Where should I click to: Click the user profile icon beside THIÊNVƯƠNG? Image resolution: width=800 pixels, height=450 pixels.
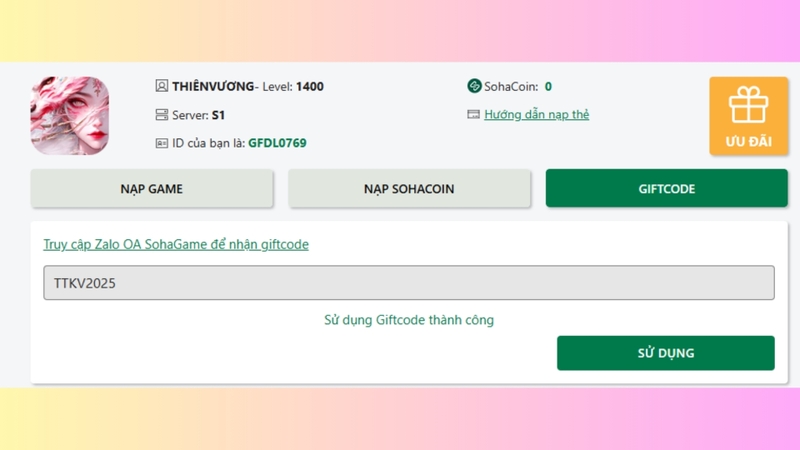point(162,86)
